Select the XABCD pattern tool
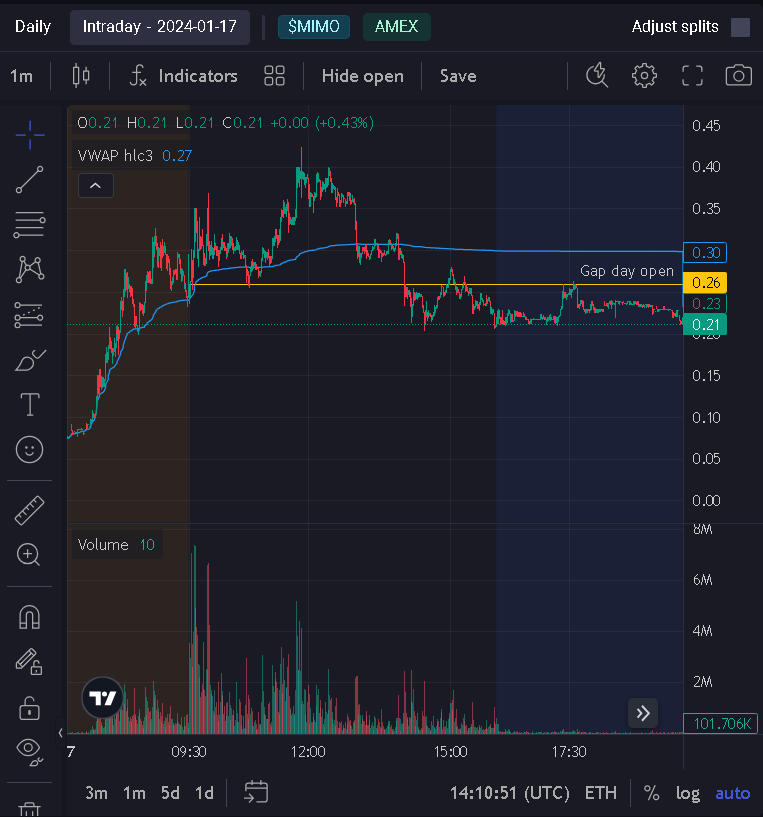Screen dimensions: 763x817 click(30, 269)
